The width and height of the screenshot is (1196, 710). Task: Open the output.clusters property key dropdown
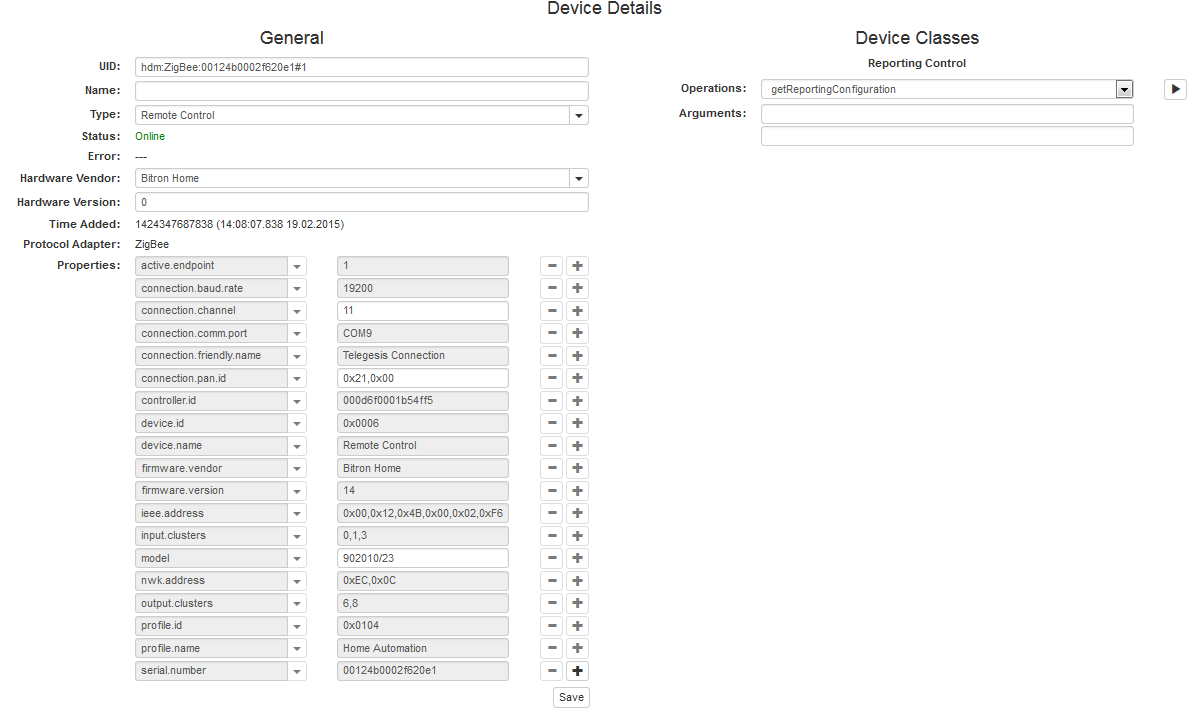pos(297,604)
